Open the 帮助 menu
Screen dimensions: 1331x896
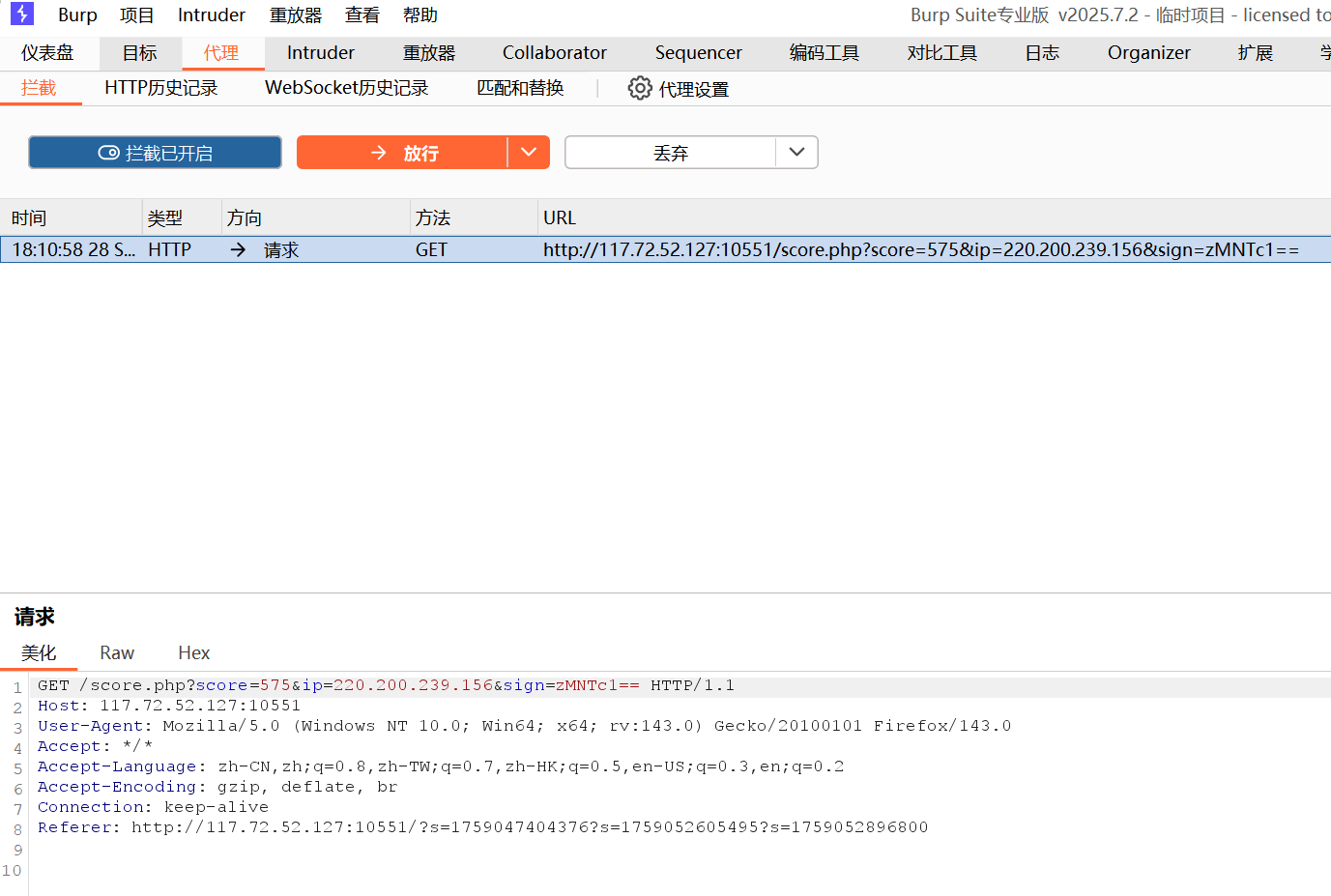click(420, 14)
